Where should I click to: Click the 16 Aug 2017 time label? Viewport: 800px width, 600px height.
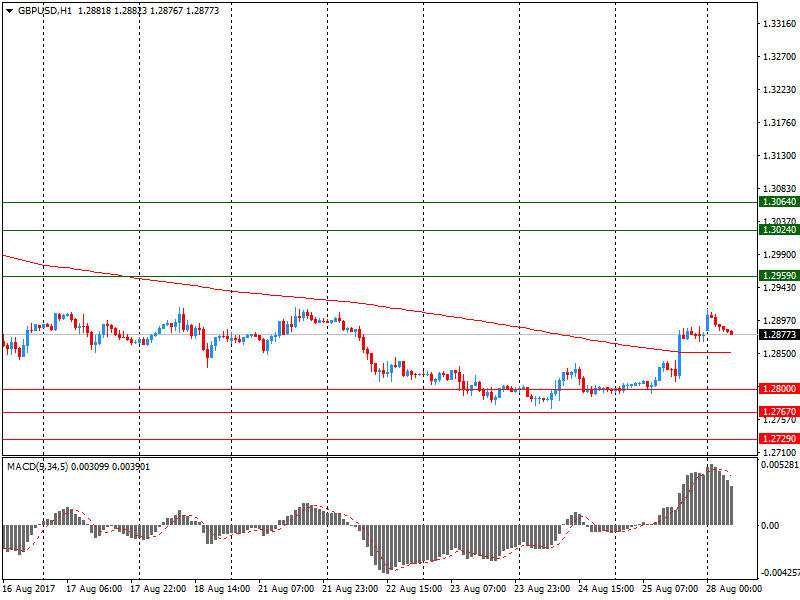click(28, 589)
